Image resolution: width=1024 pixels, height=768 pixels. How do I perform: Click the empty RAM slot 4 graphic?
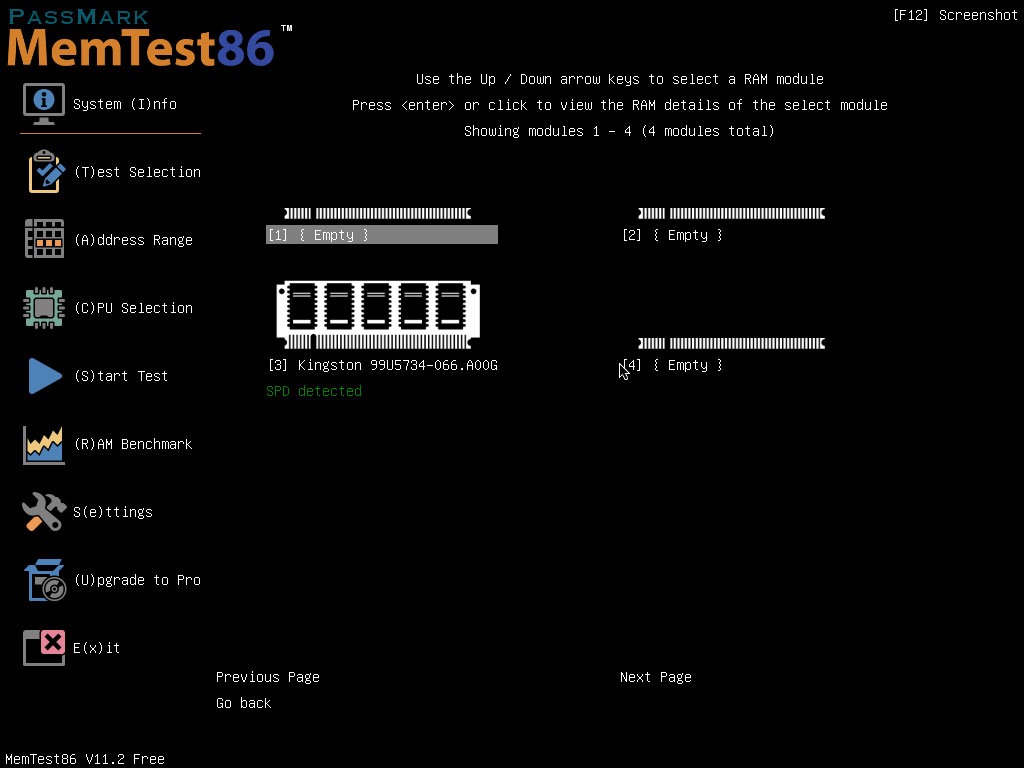click(x=731, y=344)
